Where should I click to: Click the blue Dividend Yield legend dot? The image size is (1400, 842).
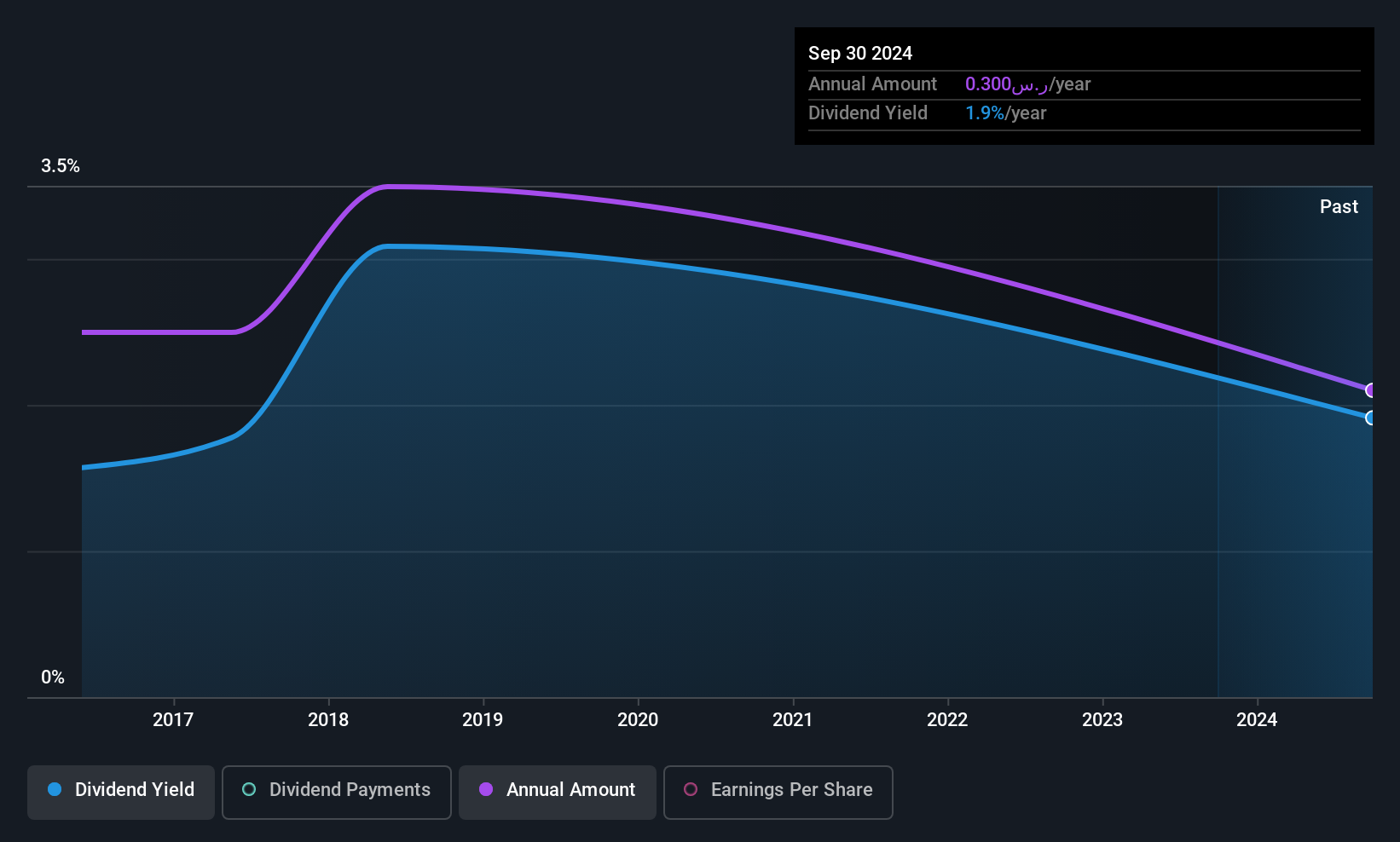[55, 789]
